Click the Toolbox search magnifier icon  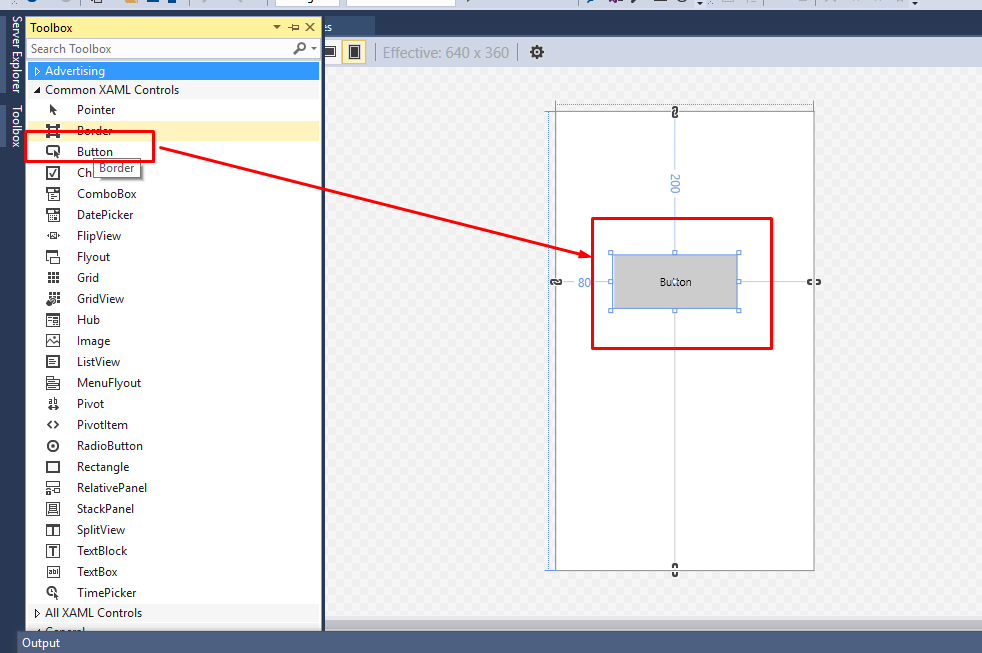(300, 48)
